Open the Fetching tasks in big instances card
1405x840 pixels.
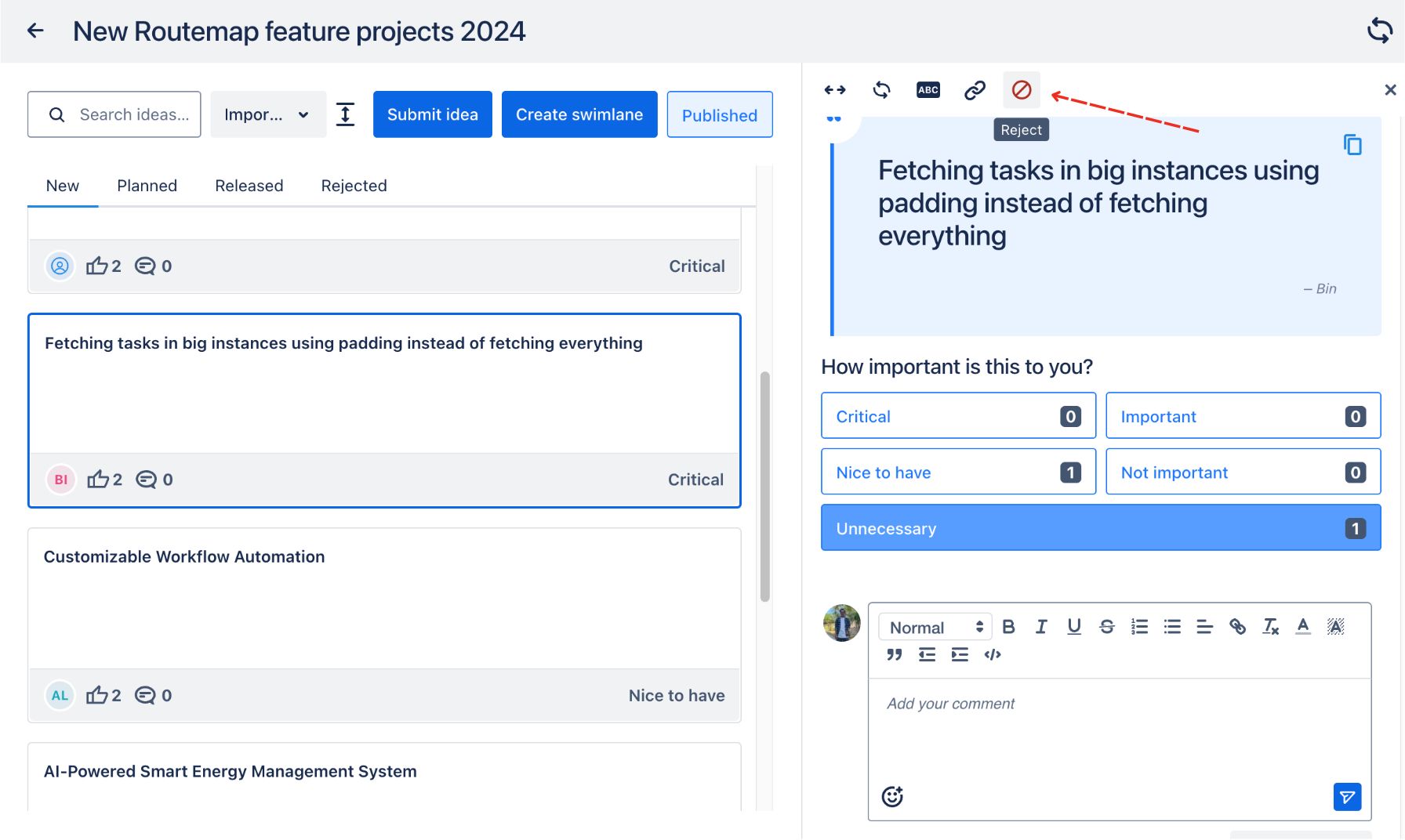(384, 411)
